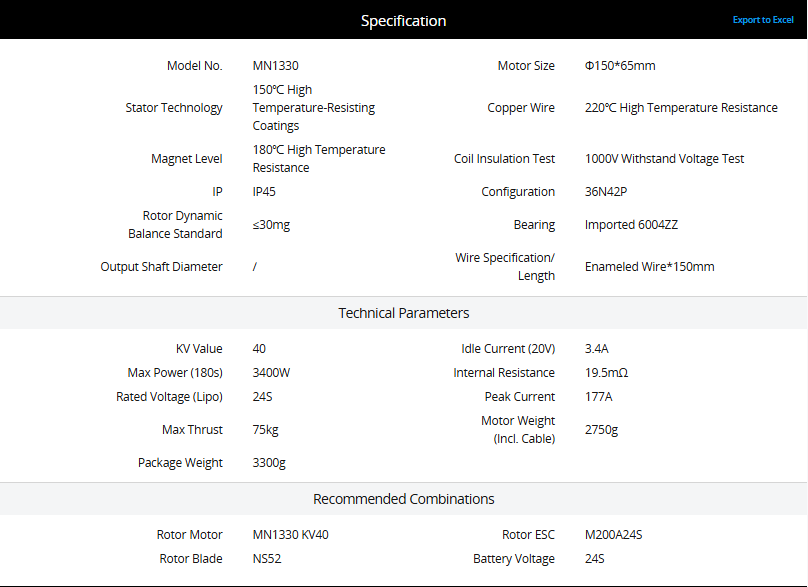Click the Rotor ESC value M200A24S
The image size is (808, 587).
[613, 534]
